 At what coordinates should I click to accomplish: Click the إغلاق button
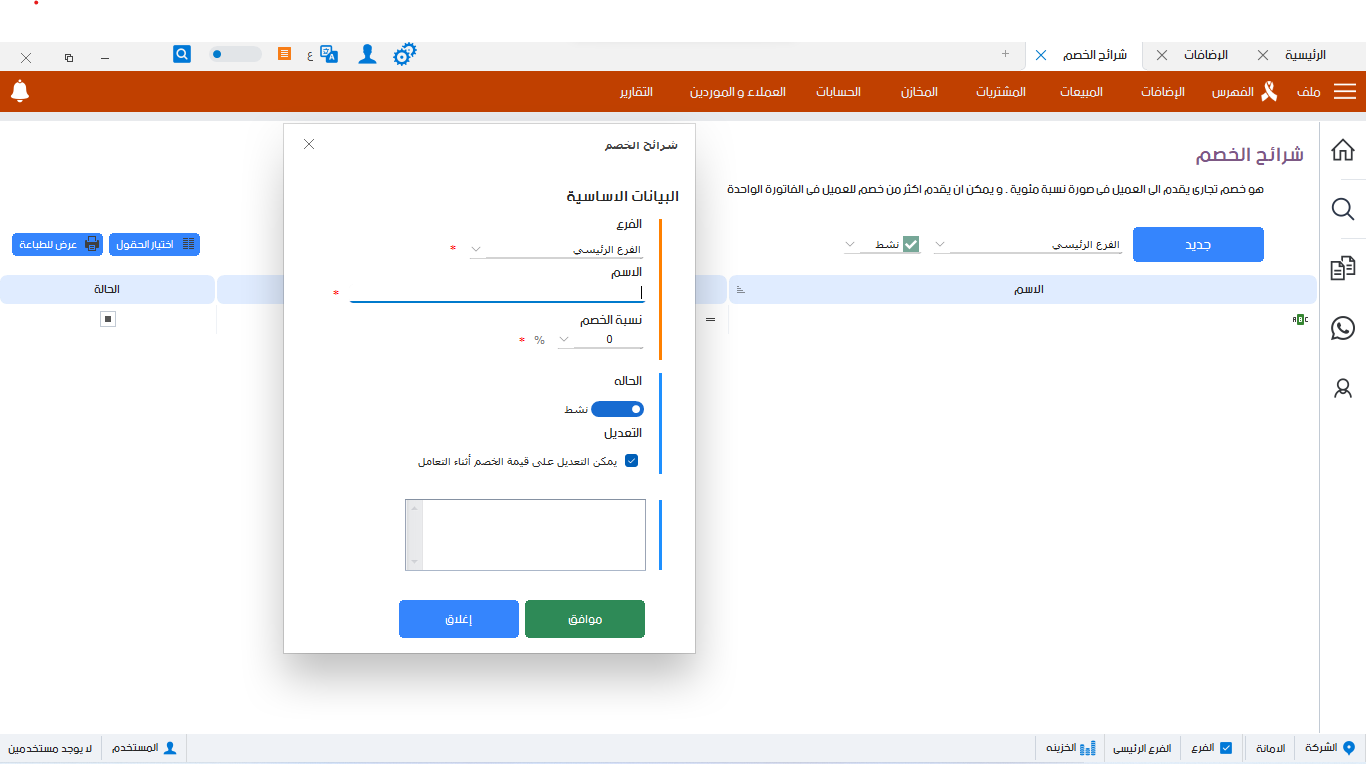458,618
